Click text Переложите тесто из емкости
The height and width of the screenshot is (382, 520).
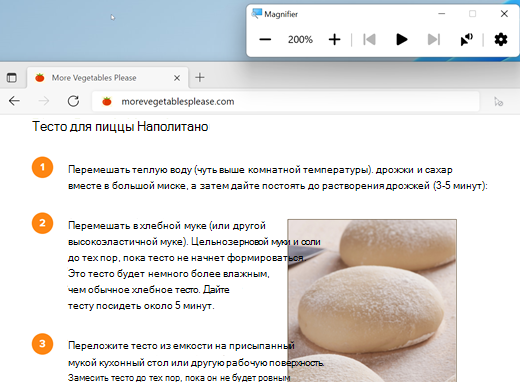pos(182,346)
